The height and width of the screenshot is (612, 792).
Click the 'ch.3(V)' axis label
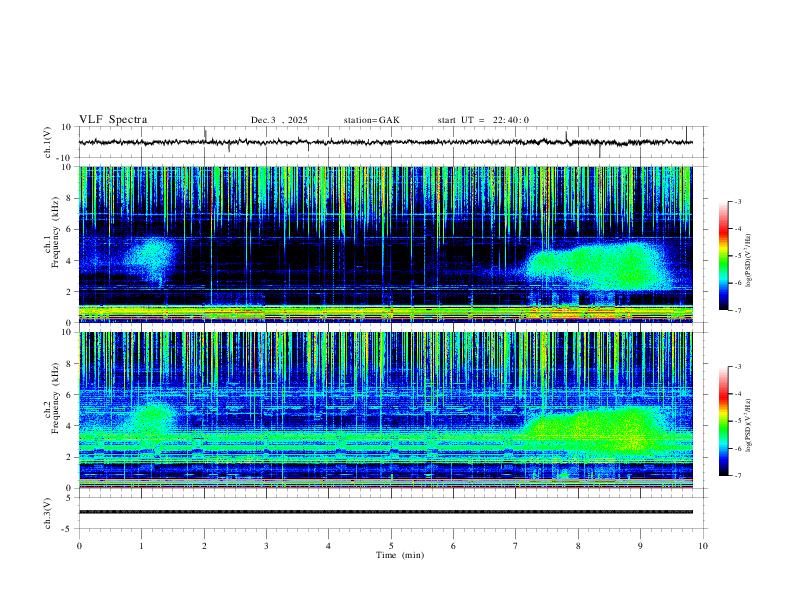[x=48, y=513]
